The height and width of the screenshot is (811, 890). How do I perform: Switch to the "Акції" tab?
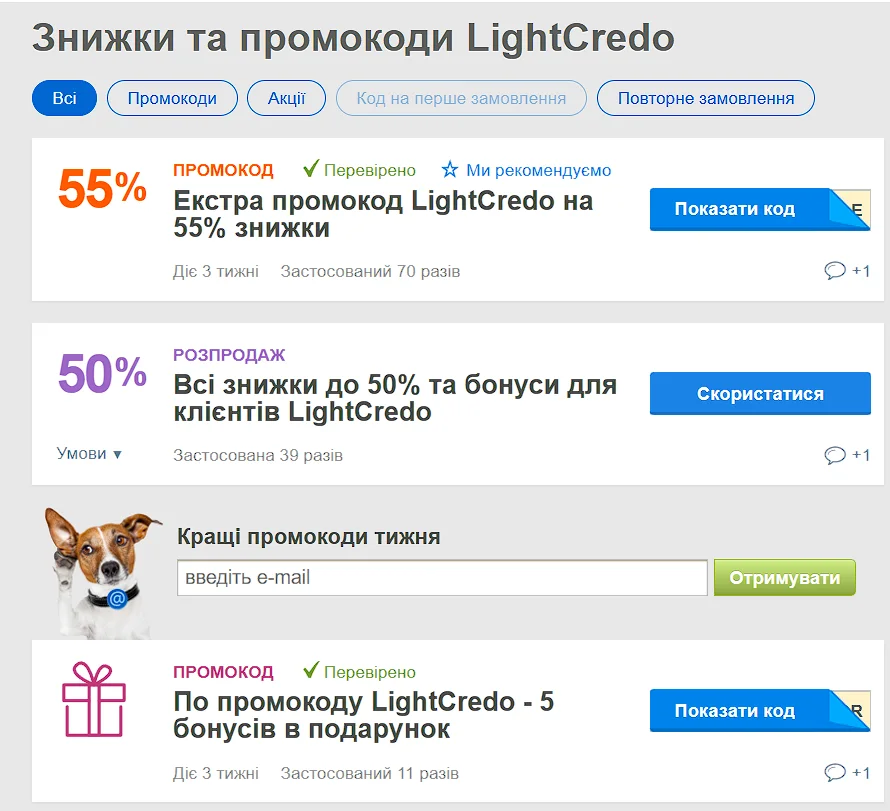[286, 98]
